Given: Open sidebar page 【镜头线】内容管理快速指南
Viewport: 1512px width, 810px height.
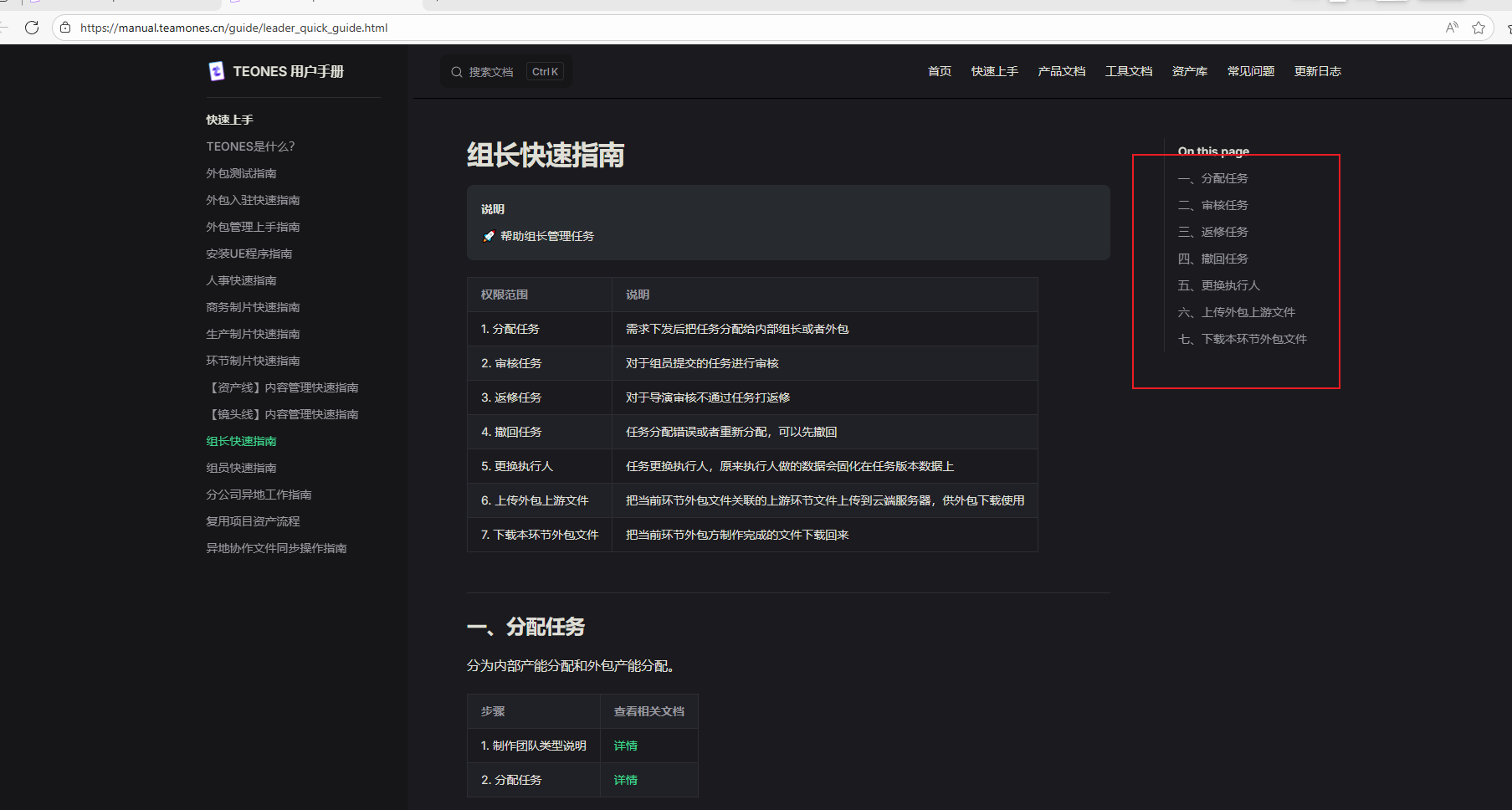Looking at the screenshot, I should [x=282, y=414].
